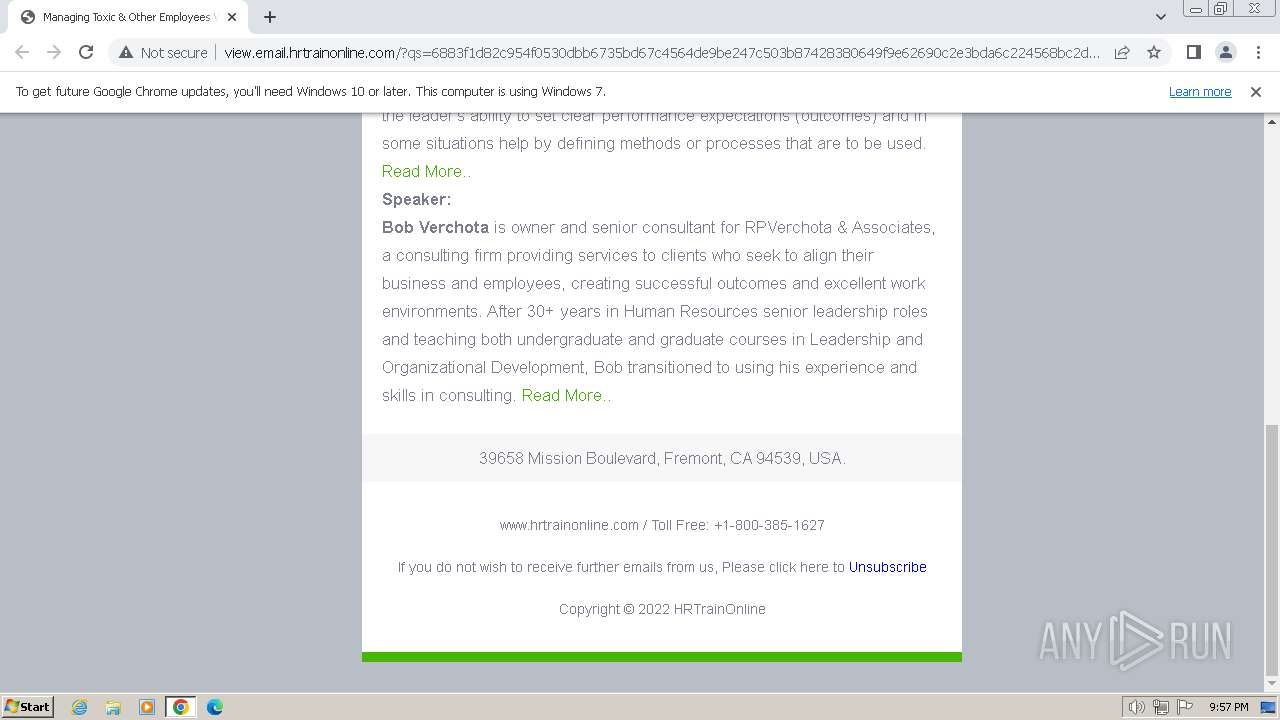Screen dimensions: 1280x720
Task: Dismiss the Chrome update notification bar
Action: click(x=1256, y=92)
